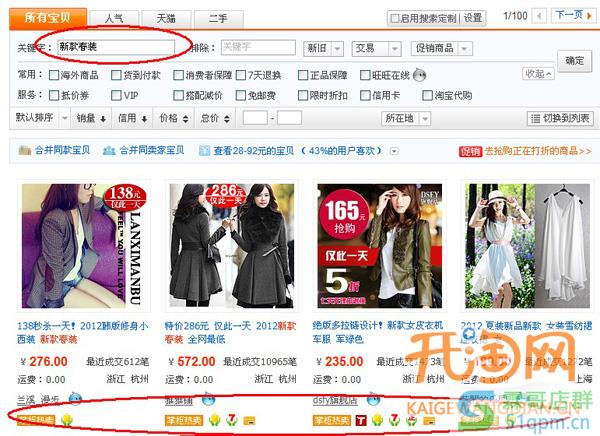Tick the 免邮费 checkbox
The width and height of the screenshot is (600, 436).
[x=241, y=95]
